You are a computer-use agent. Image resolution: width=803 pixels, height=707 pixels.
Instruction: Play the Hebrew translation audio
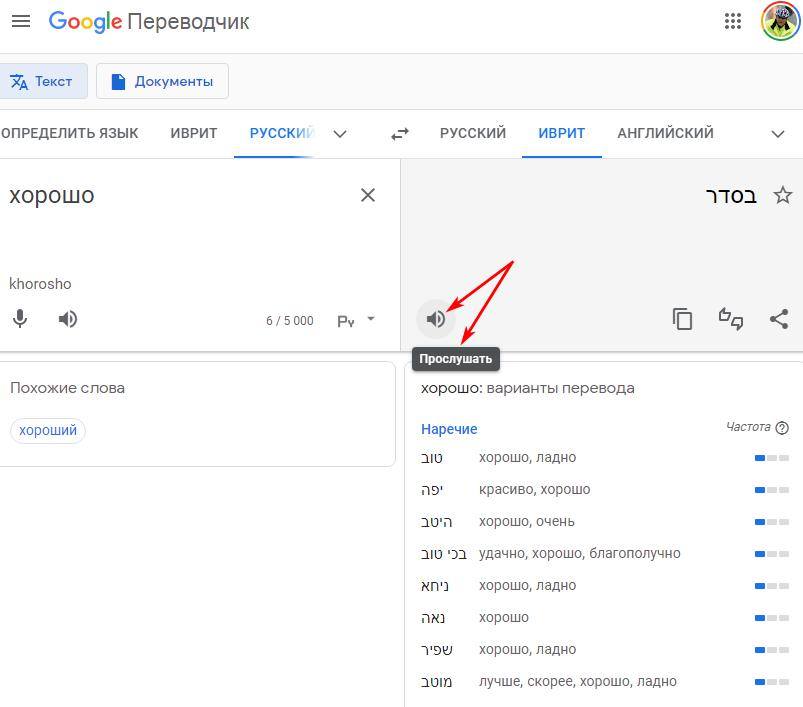[x=435, y=319]
